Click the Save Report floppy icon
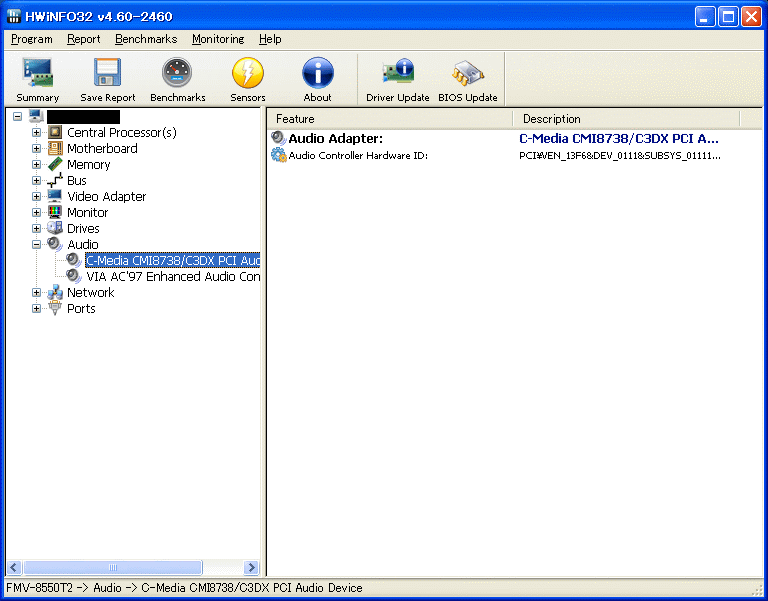Screen dimensions: 768x601 coord(107,74)
